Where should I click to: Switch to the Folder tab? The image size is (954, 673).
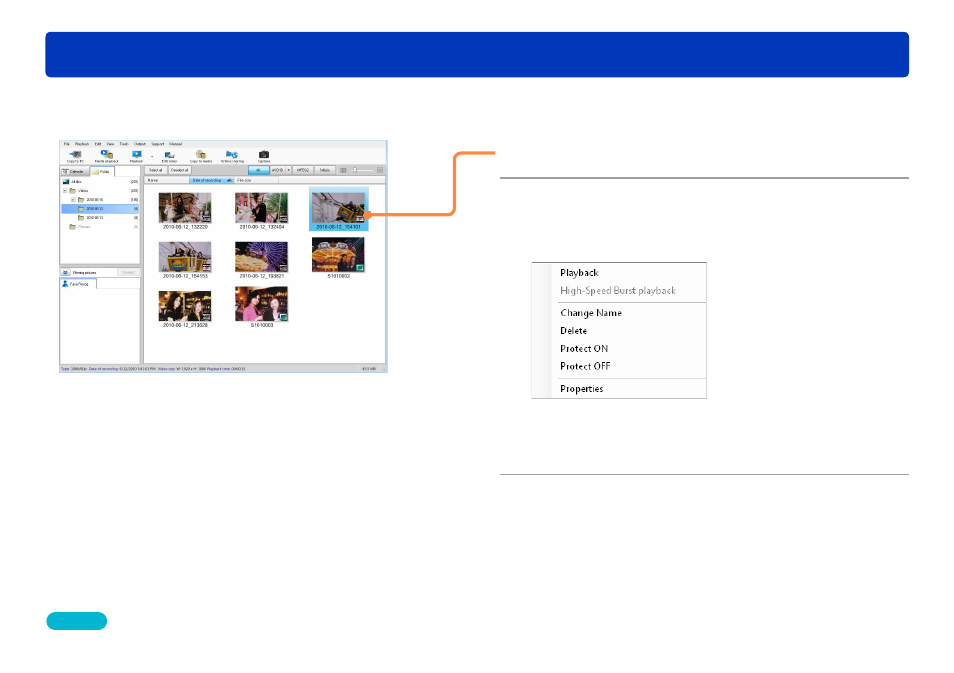[103, 172]
